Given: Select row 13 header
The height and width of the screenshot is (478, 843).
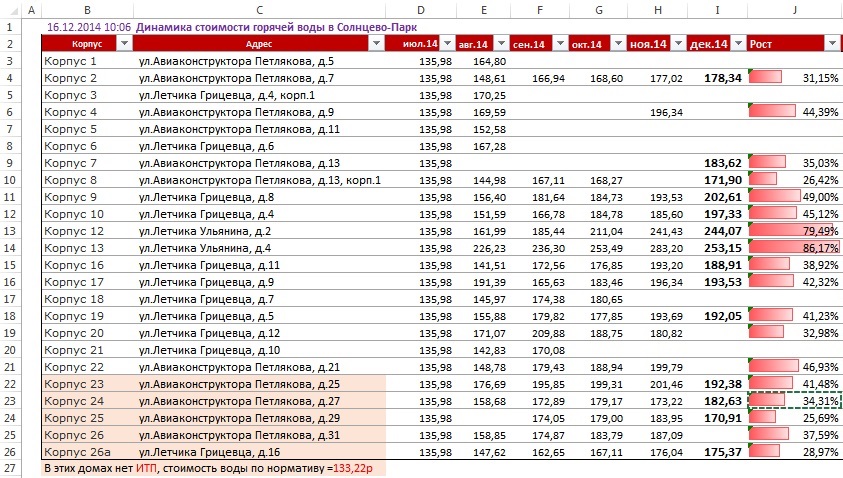Looking at the screenshot, I should point(10,231).
